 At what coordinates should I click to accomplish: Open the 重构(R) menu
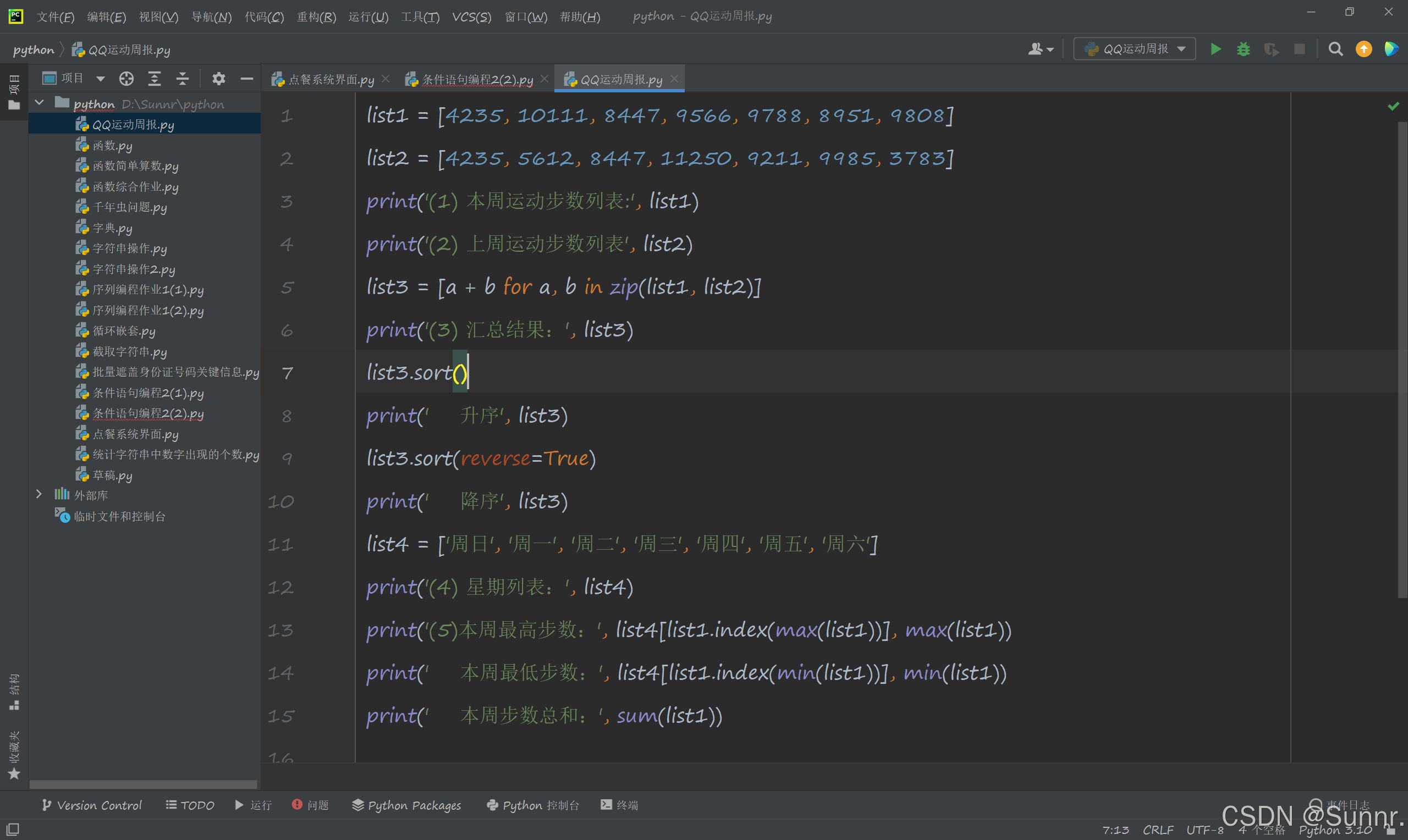(316, 17)
